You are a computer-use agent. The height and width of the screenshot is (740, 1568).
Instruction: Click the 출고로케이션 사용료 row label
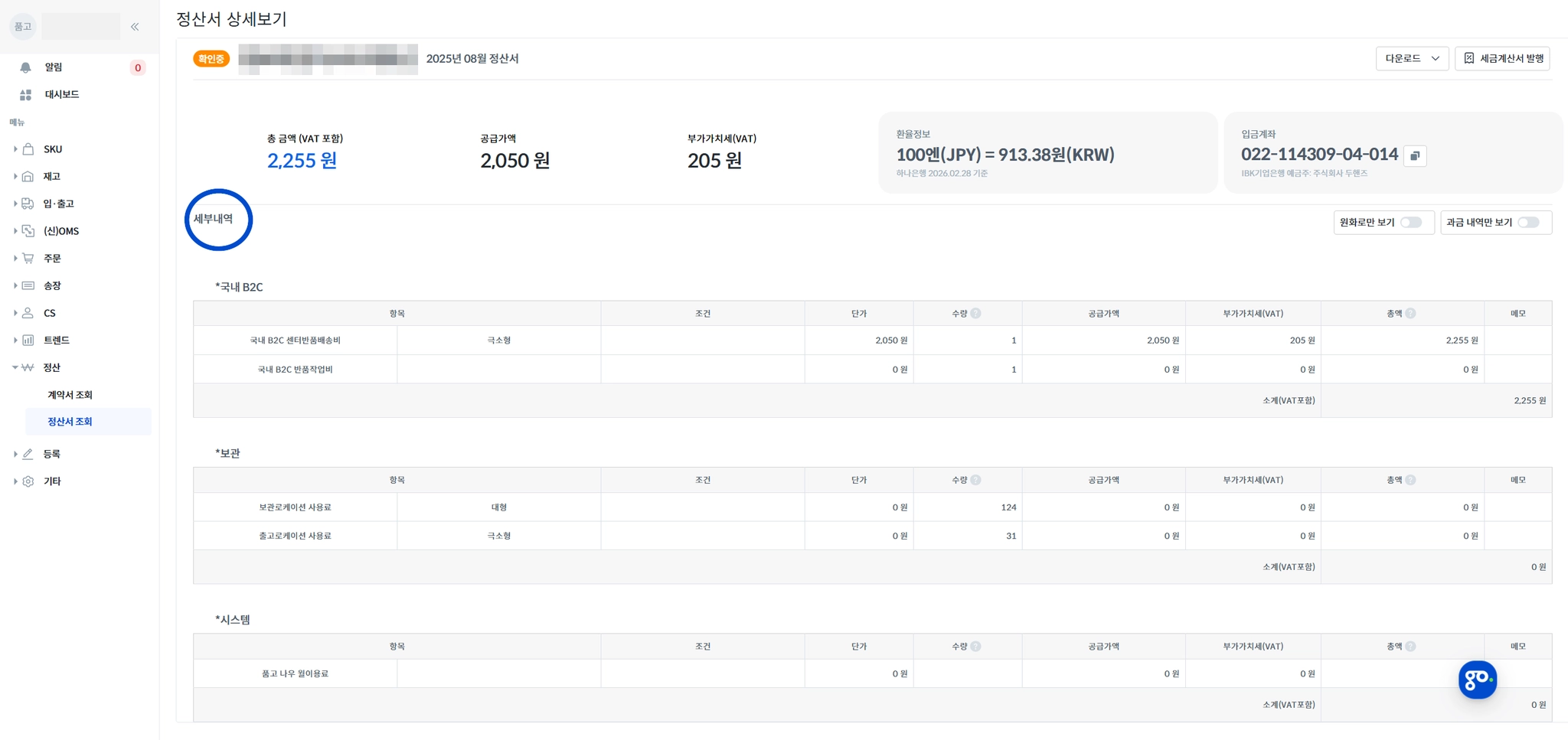point(296,536)
